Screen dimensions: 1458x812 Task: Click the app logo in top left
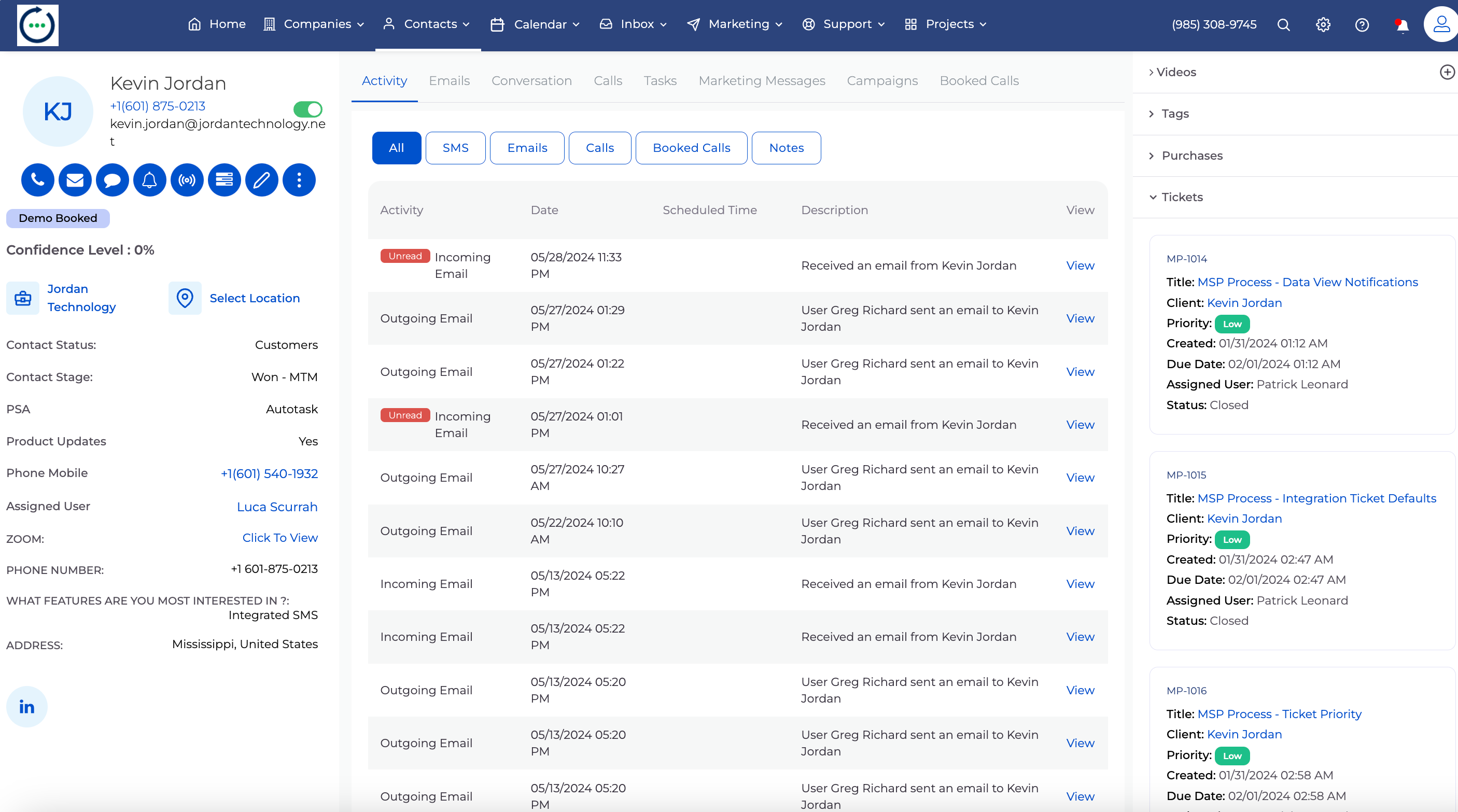pyautogui.click(x=37, y=25)
